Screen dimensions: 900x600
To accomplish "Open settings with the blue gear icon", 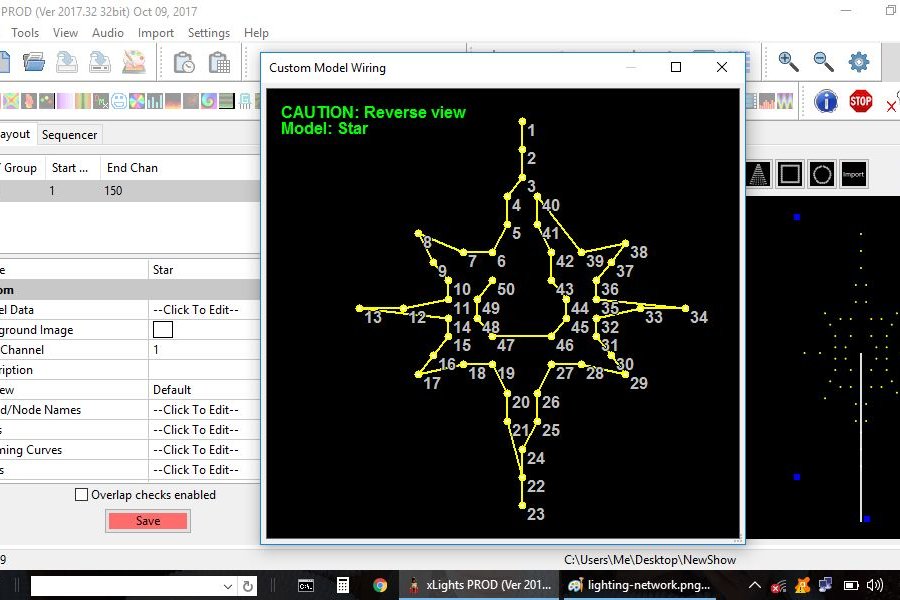I will click(859, 61).
